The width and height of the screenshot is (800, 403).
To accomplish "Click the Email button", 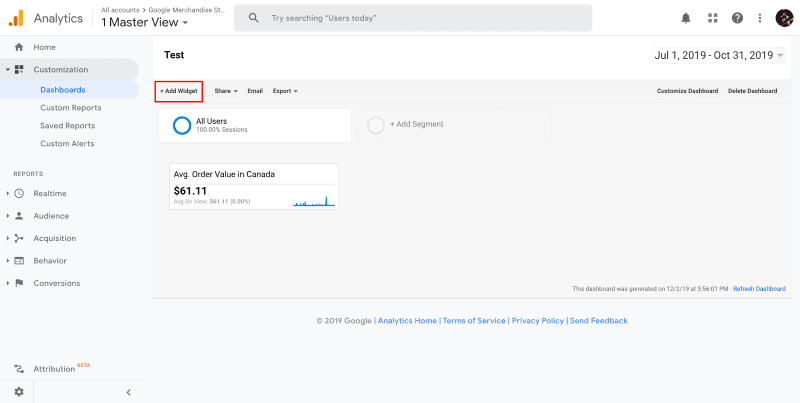I will pos(255,91).
